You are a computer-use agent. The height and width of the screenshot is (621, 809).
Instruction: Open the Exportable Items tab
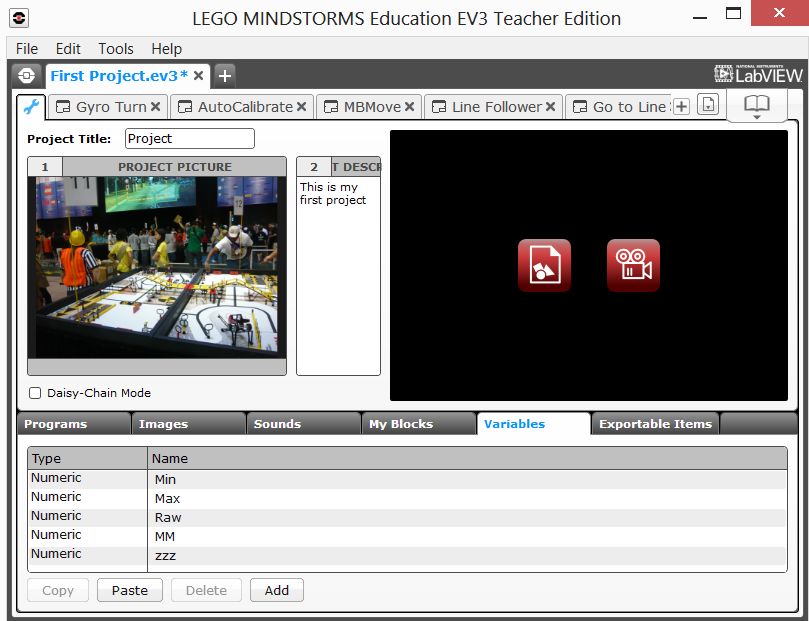(655, 423)
